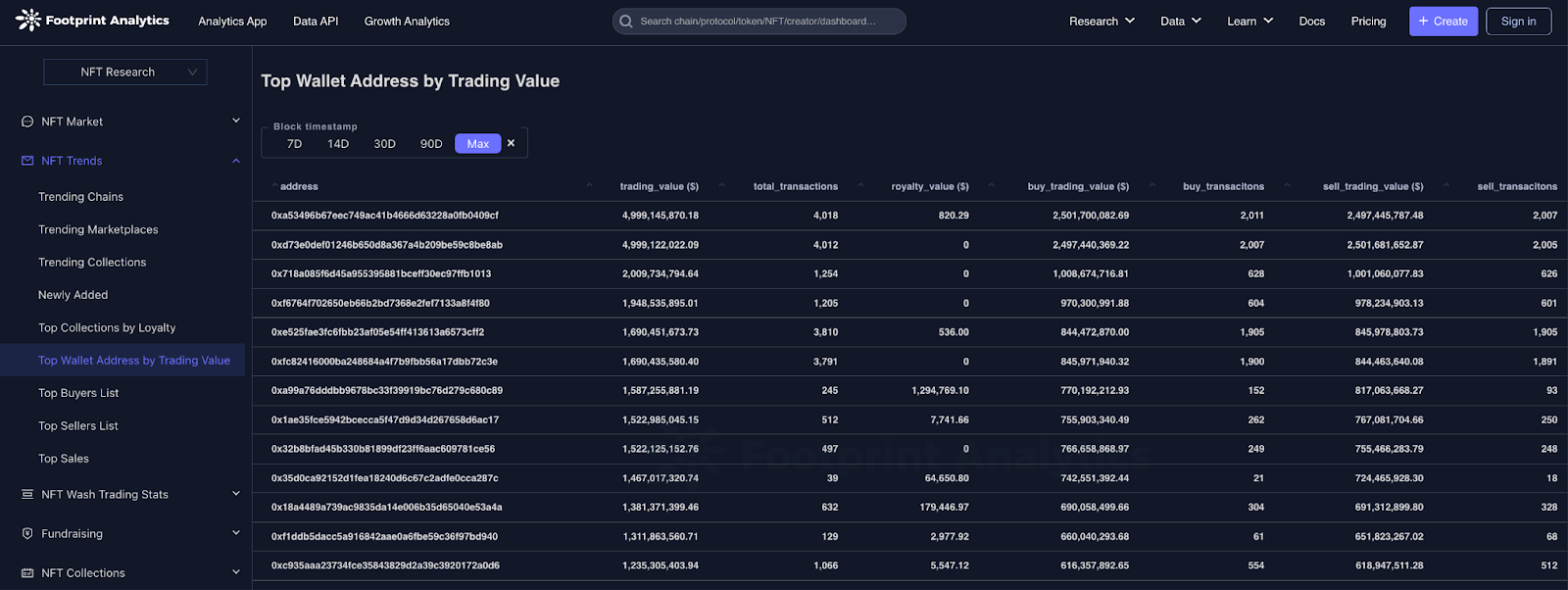The image size is (1568, 590).
Task: Open the Growth Analytics tab
Action: 407,21
